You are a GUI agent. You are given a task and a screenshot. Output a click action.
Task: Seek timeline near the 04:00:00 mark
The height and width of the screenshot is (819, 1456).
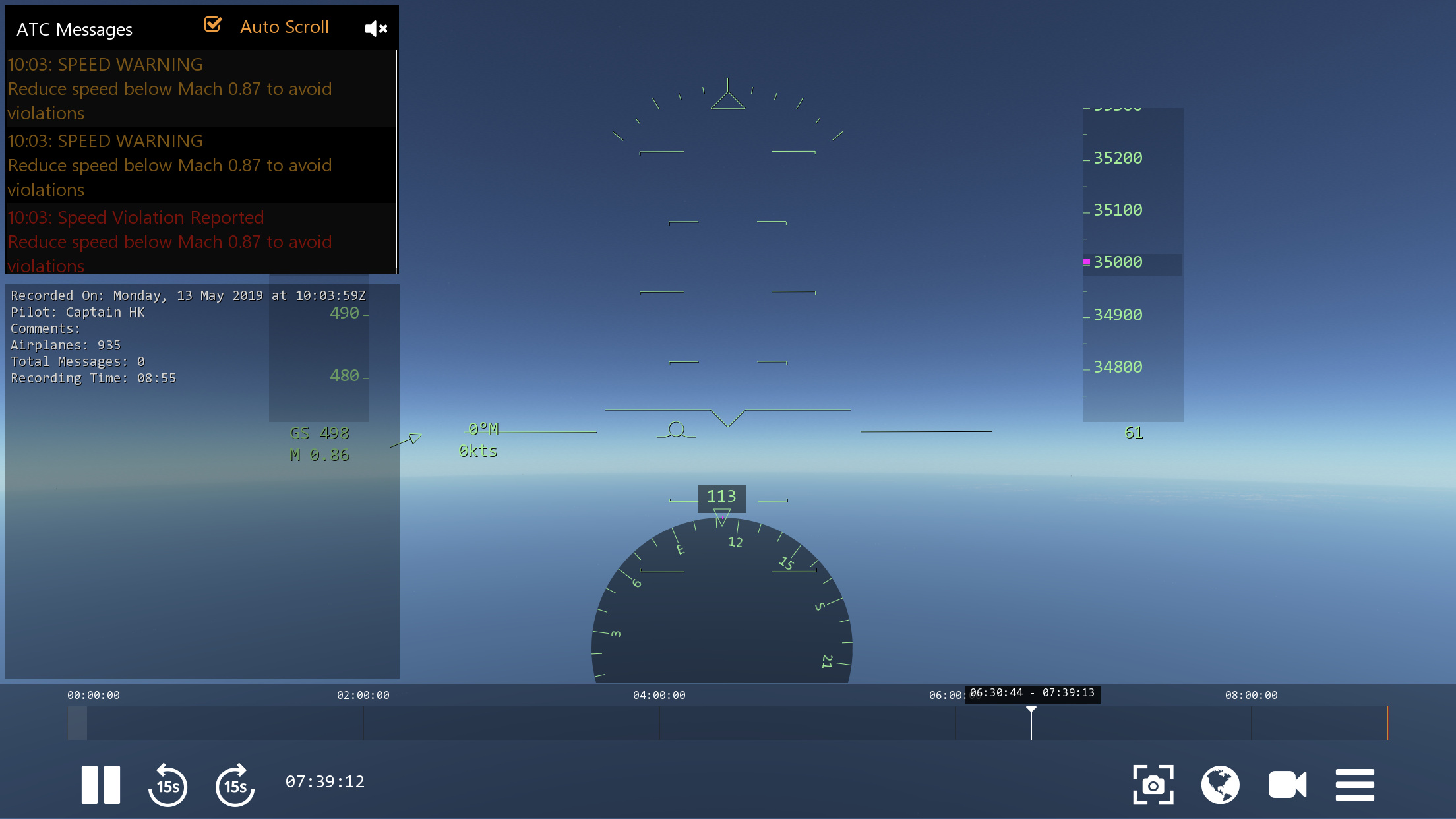[659, 723]
